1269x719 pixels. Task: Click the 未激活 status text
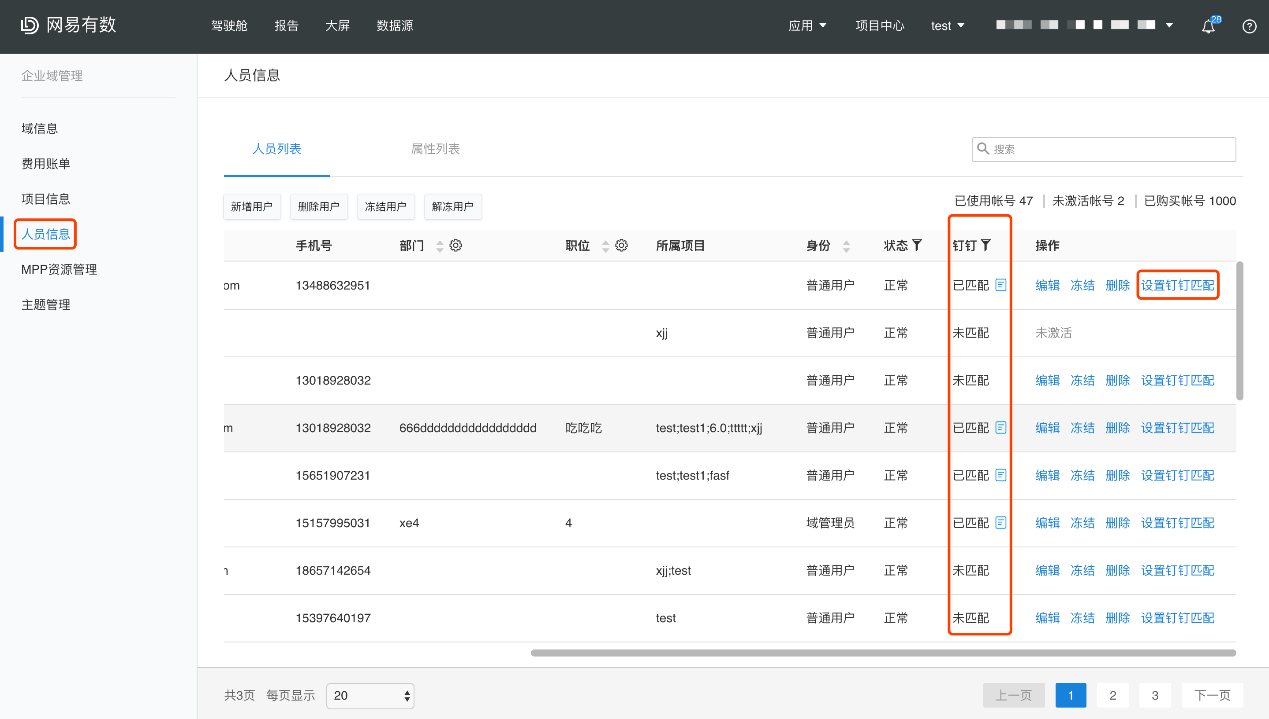pyautogui.click(x=1053, y=333)
